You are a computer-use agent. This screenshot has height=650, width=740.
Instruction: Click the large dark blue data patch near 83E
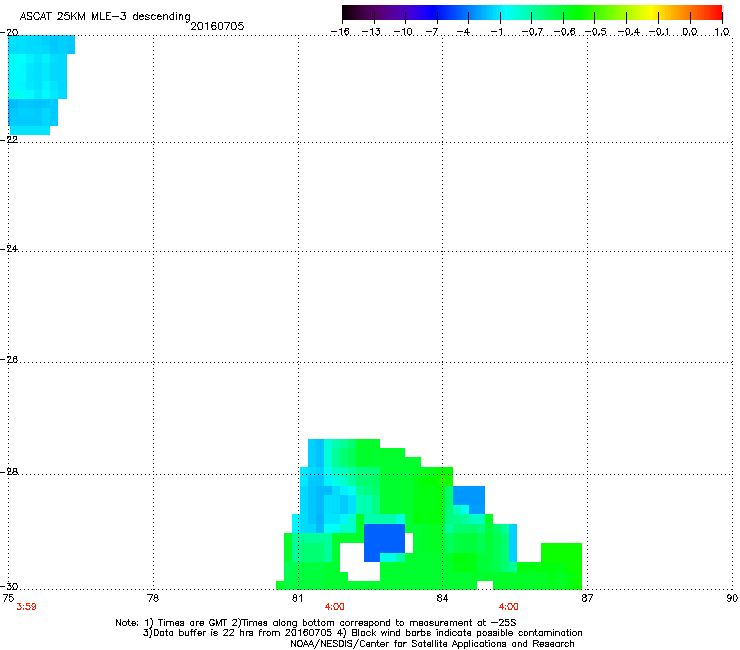pos(384,542)
